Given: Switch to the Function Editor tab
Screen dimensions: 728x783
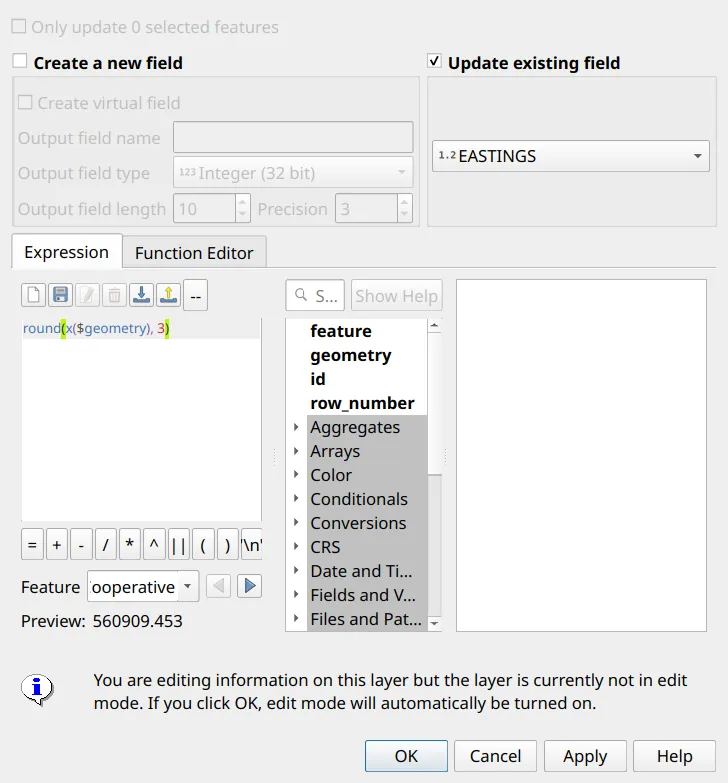Looking at the screenshot, I should click(x=194, y=253).
